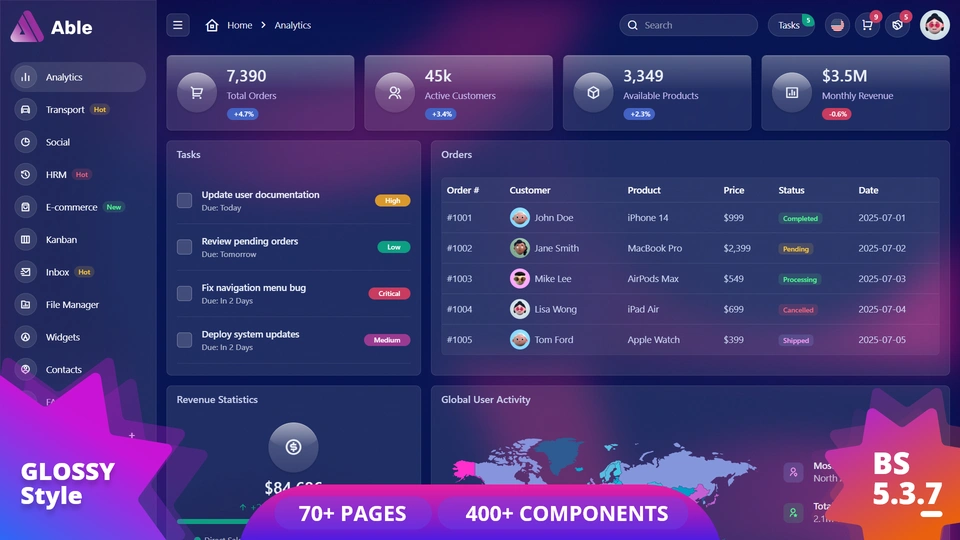Click the Pending status for order #1002
The width and height of the screenshot is (960, 540).
click(796, 249)
